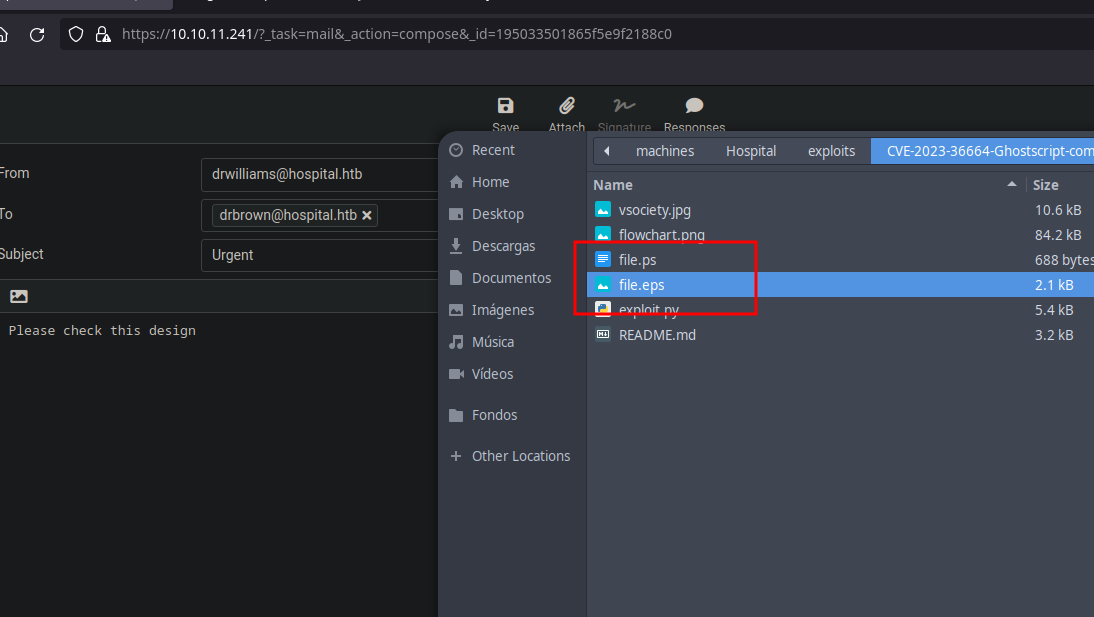Click the Save icon in compose toolbar
1094x617 pixels.
[505, 107]
